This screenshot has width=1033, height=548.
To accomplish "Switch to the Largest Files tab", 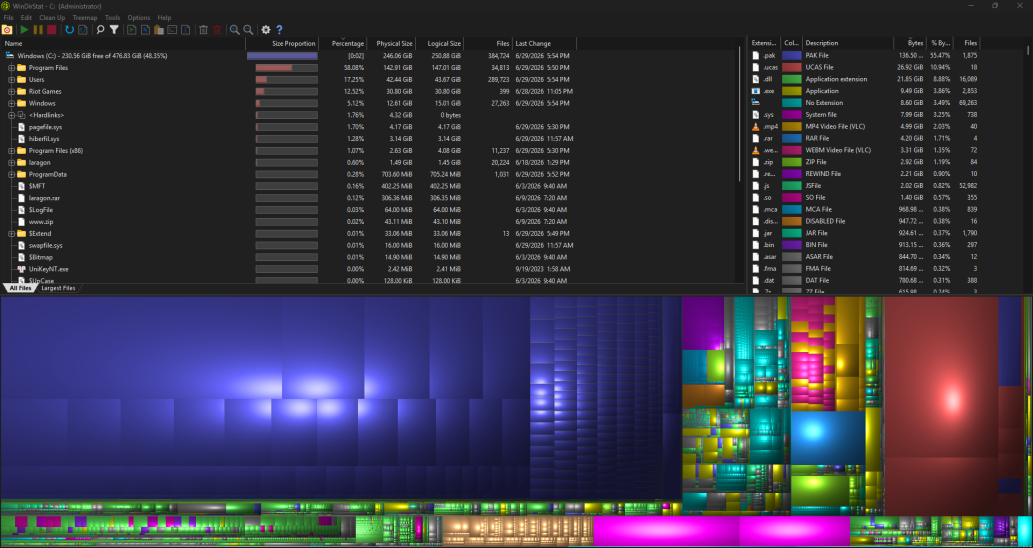I will click(59, 288).
